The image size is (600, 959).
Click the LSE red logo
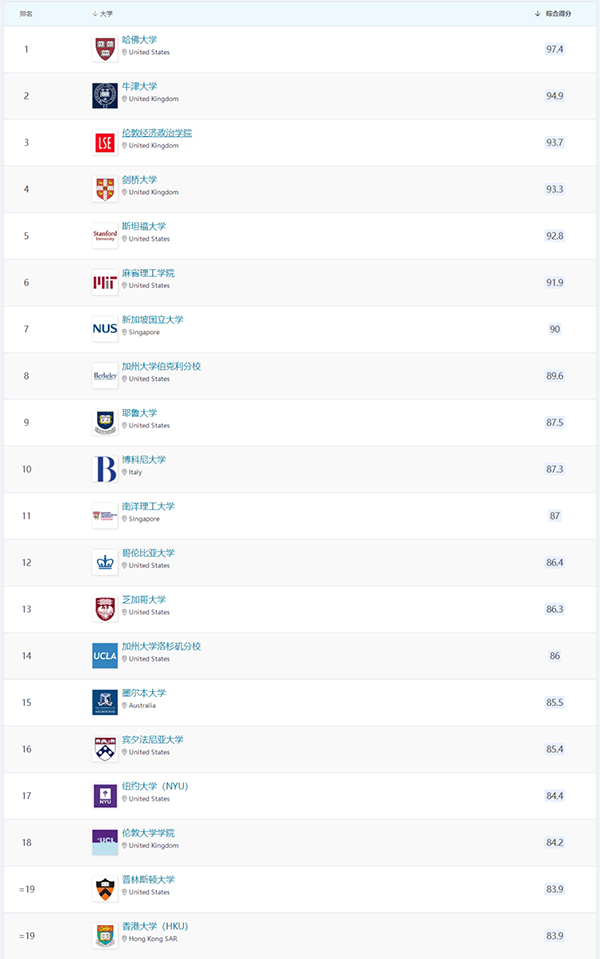(105, 143)
